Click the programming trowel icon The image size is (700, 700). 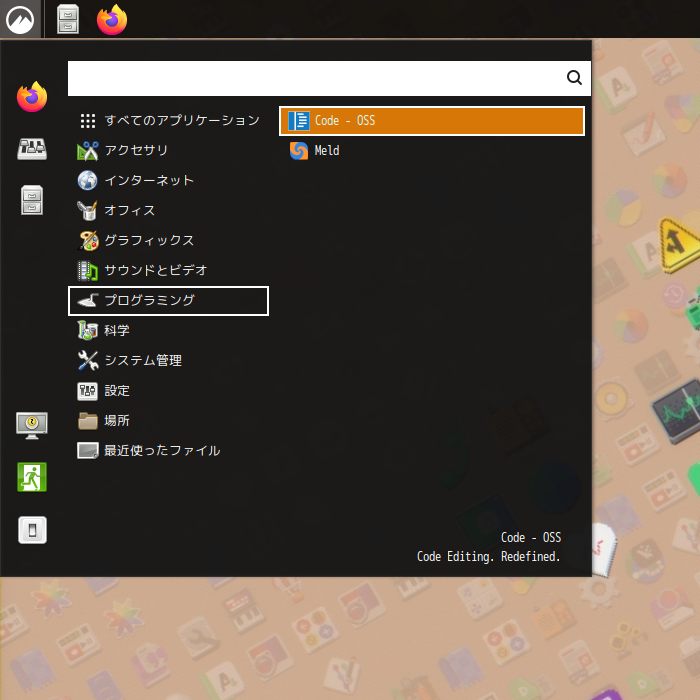(x=88, y=300)
